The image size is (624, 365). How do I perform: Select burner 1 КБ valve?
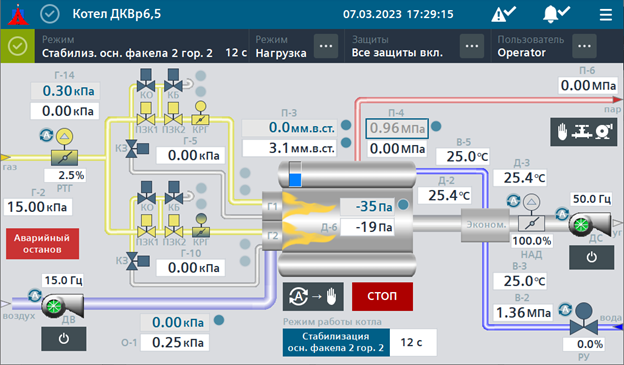click(x=173, y=80)
